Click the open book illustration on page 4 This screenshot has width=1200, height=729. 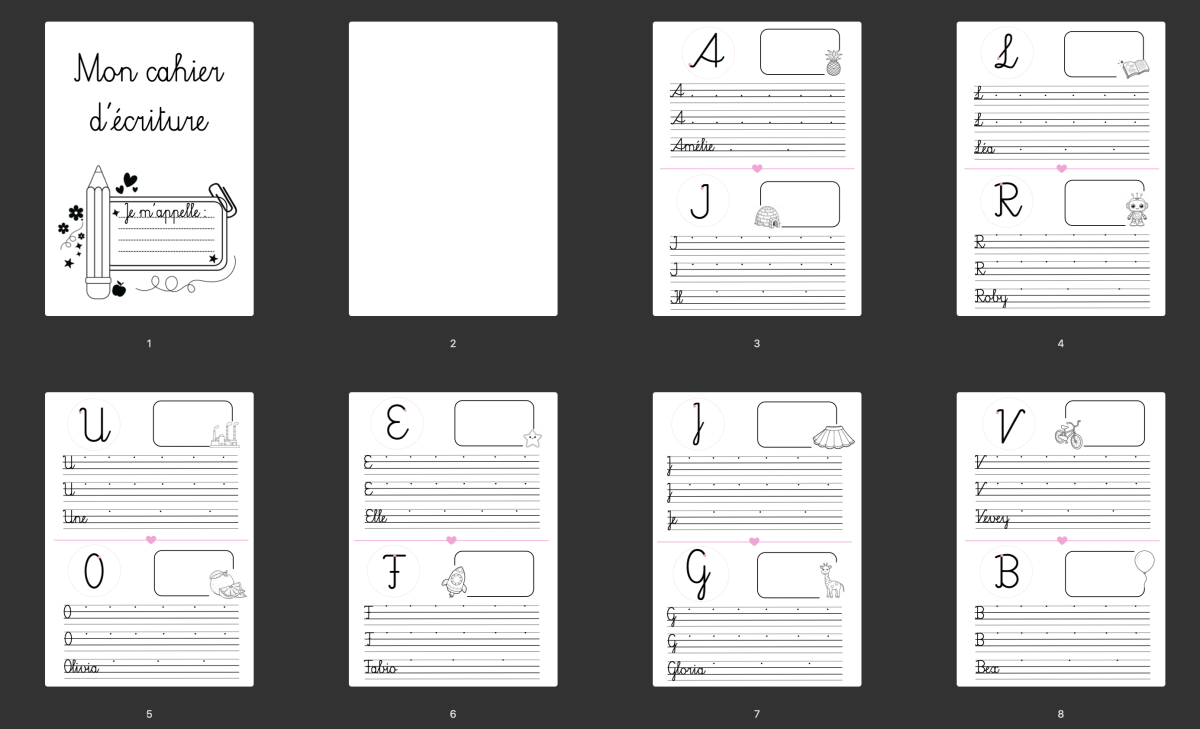point(1134,68)
